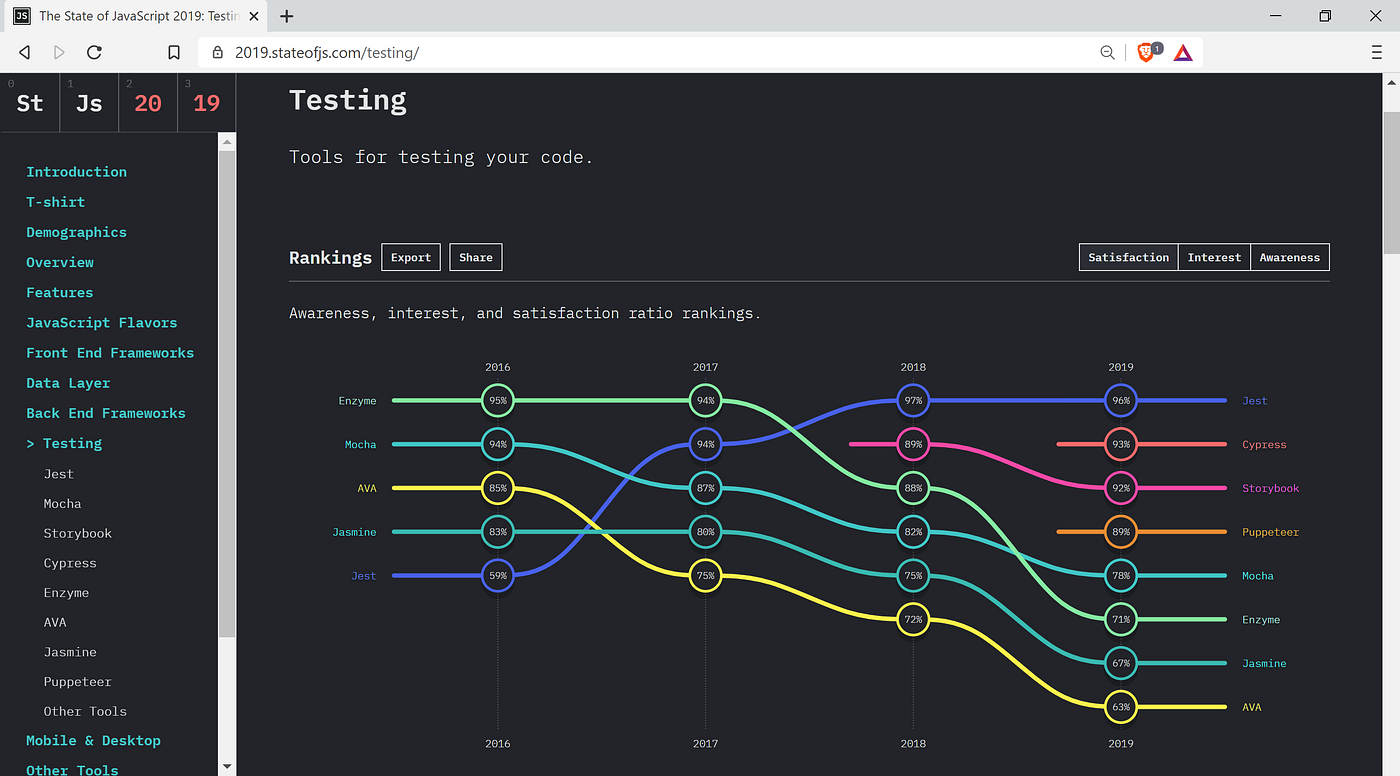Navigate to Features section

click(59, 292)
